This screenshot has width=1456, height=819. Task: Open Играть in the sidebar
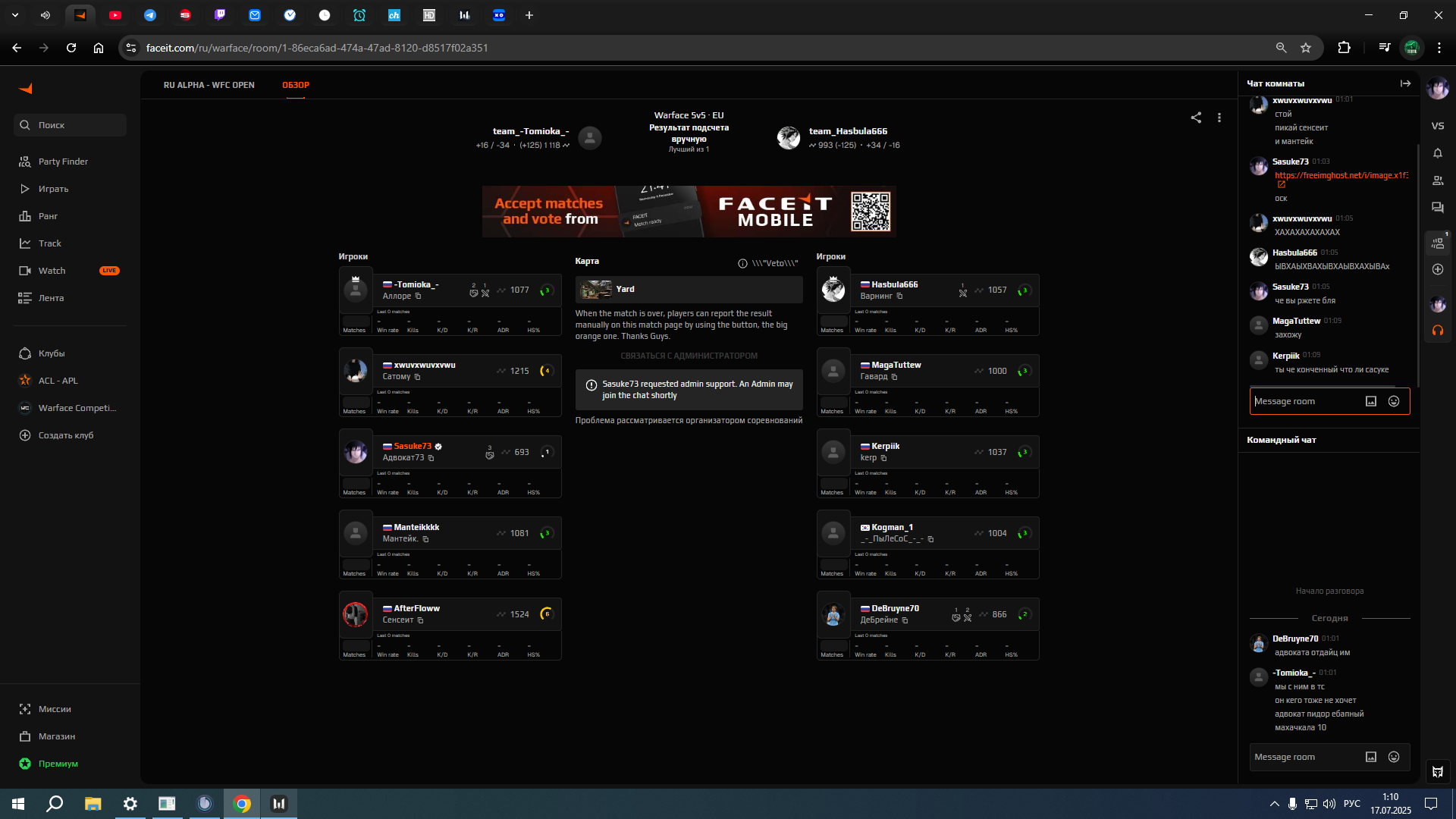[x=70, y=189]
